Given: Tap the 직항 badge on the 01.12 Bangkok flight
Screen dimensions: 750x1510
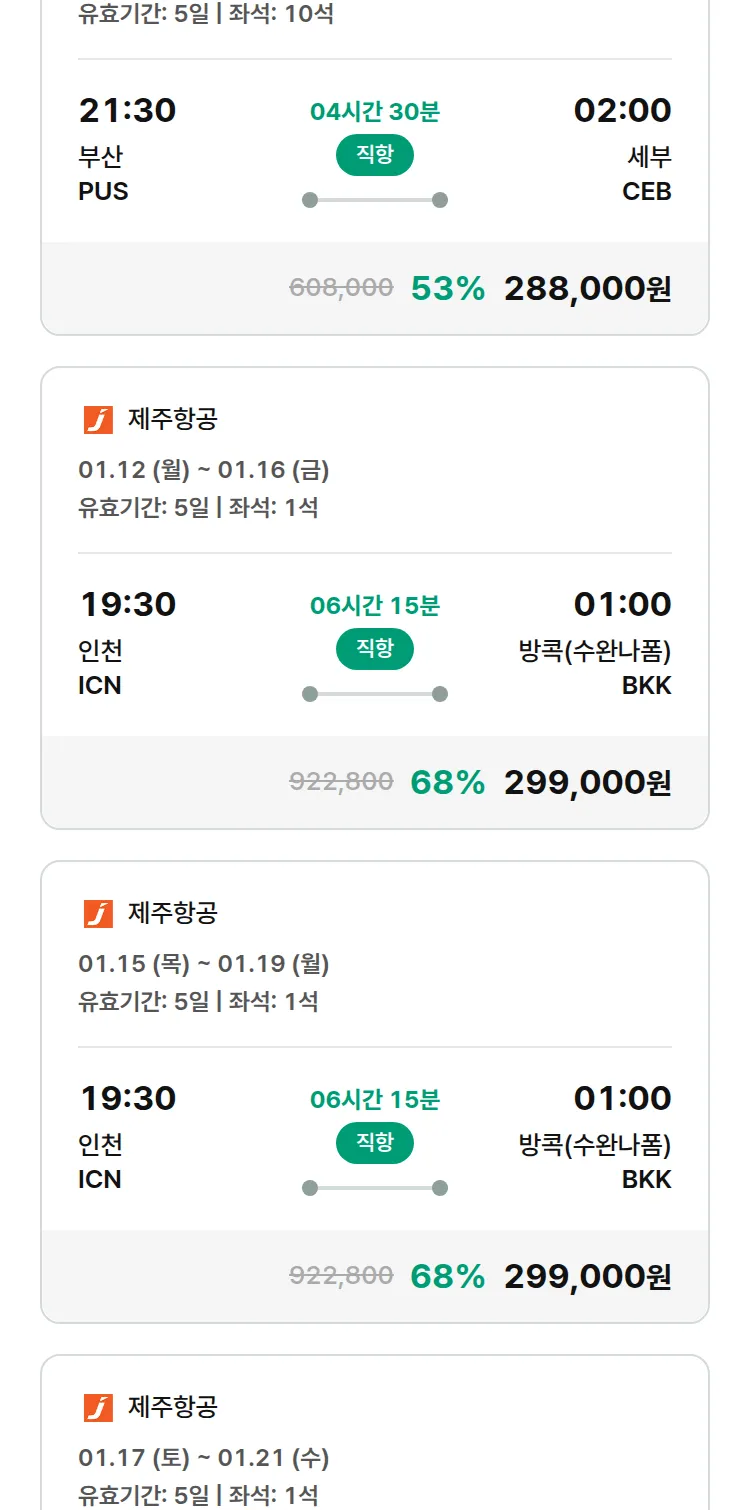Looking at the screenshot, I should (374, 649).
